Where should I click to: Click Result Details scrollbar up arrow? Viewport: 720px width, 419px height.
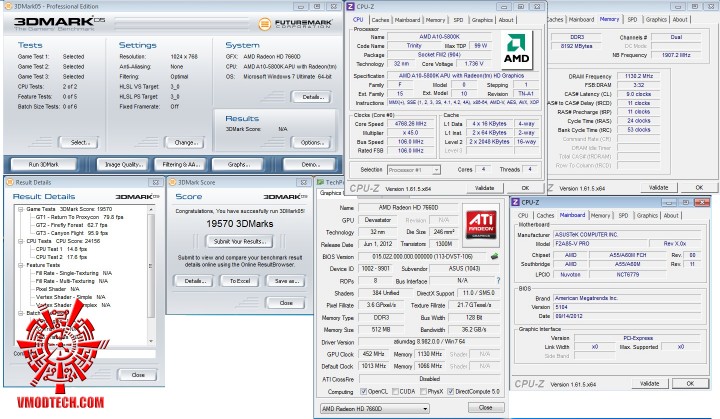pos(151,210)
